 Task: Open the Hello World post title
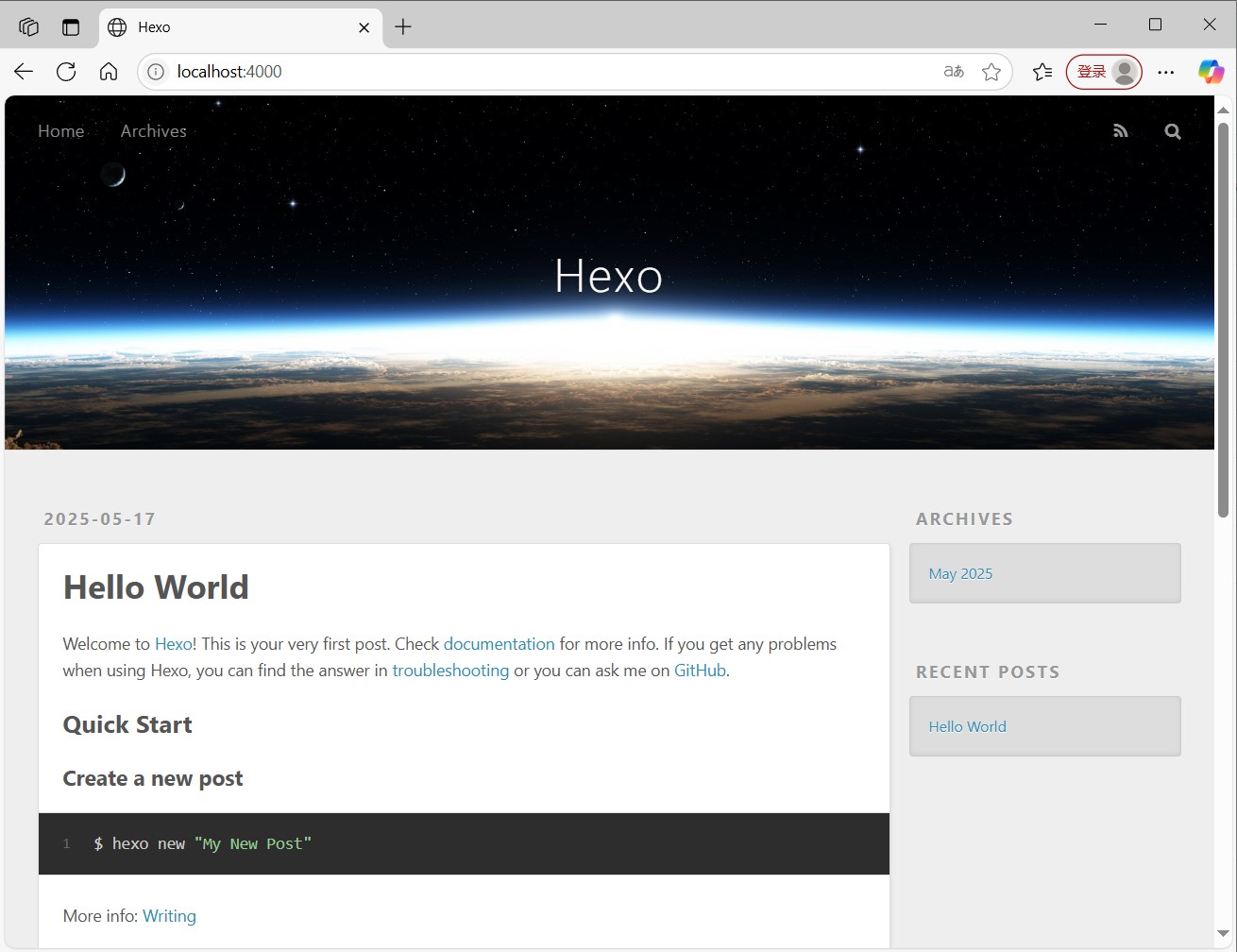point(156,587)
